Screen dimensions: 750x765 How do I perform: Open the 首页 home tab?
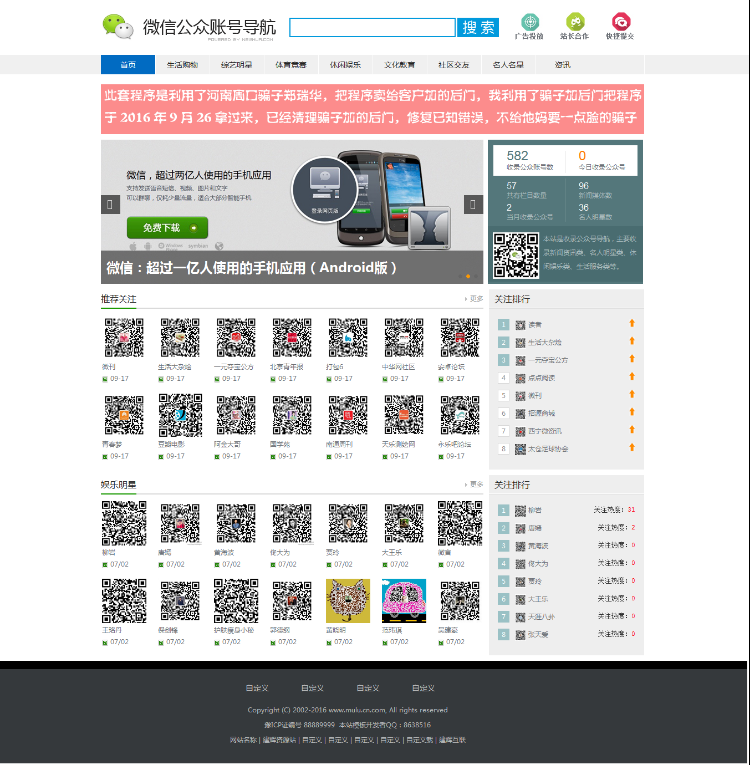128,65
